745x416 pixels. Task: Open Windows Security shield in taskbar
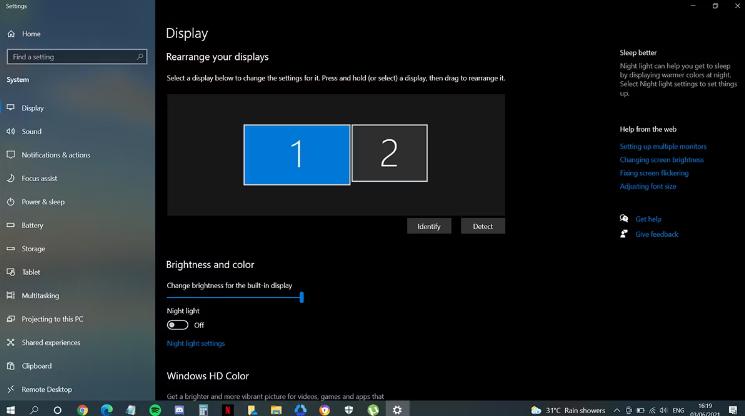[349, 410]
